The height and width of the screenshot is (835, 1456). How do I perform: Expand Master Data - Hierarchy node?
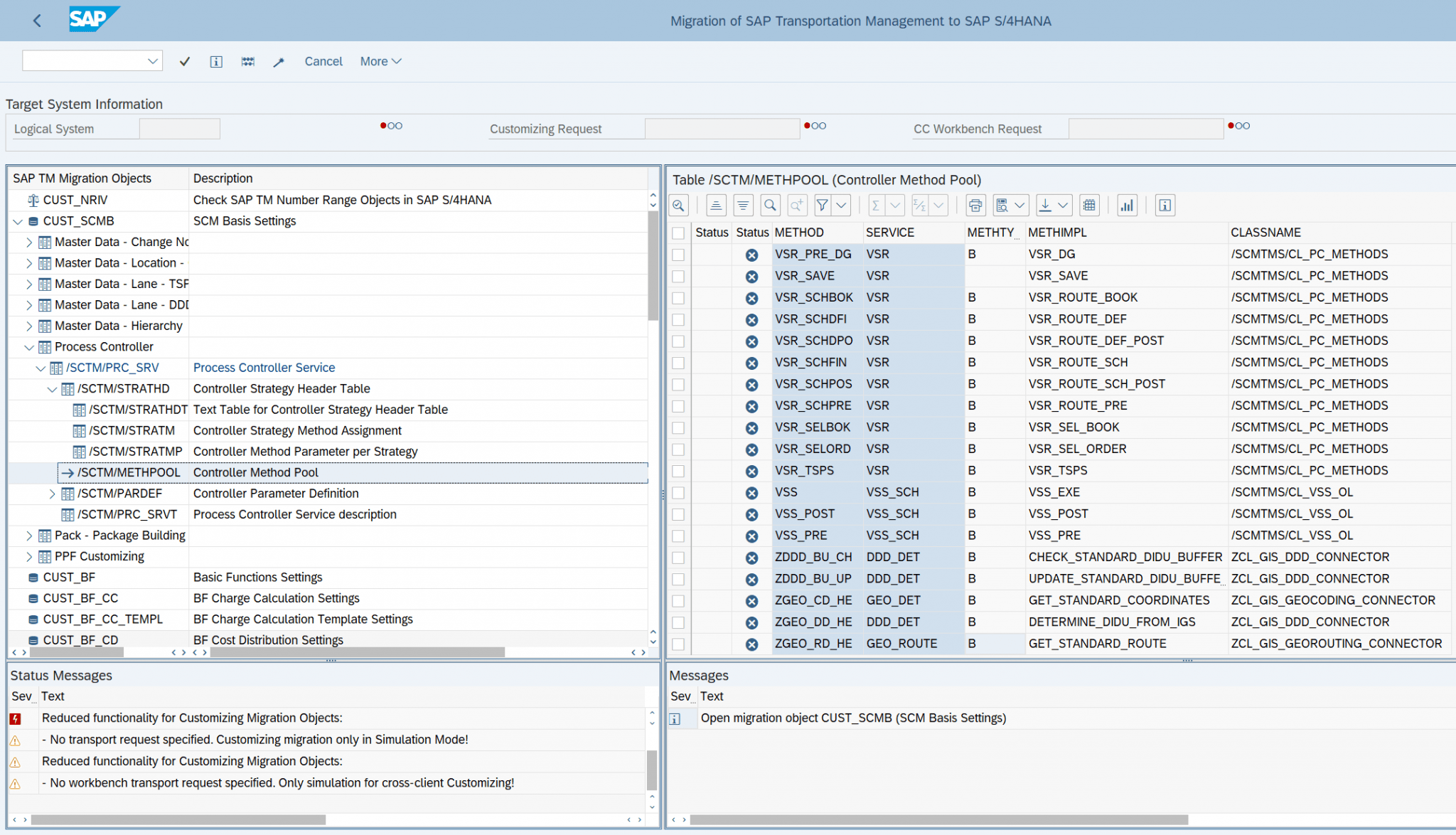click(x=29, y=326)
